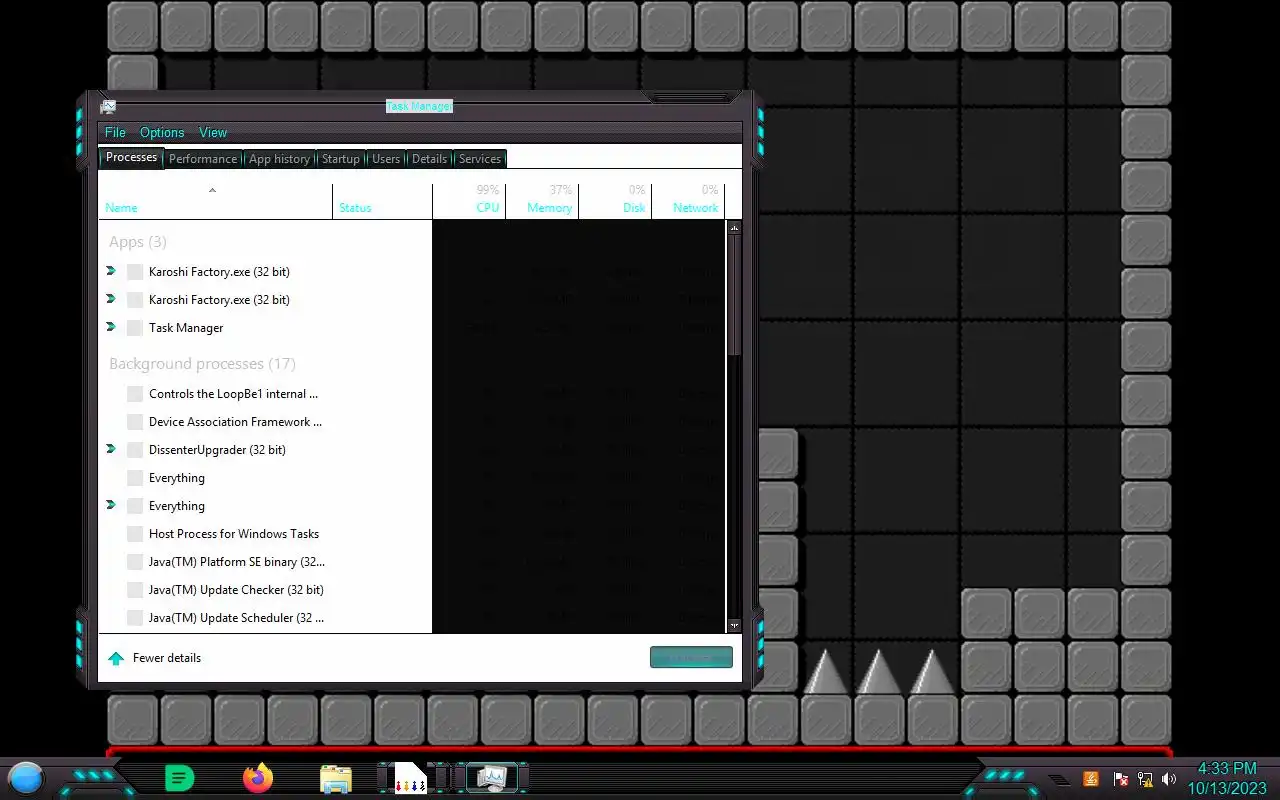Viewport: 1280px width, 800px height.
Task: Select the Task Manager process row
Action: 412,328
